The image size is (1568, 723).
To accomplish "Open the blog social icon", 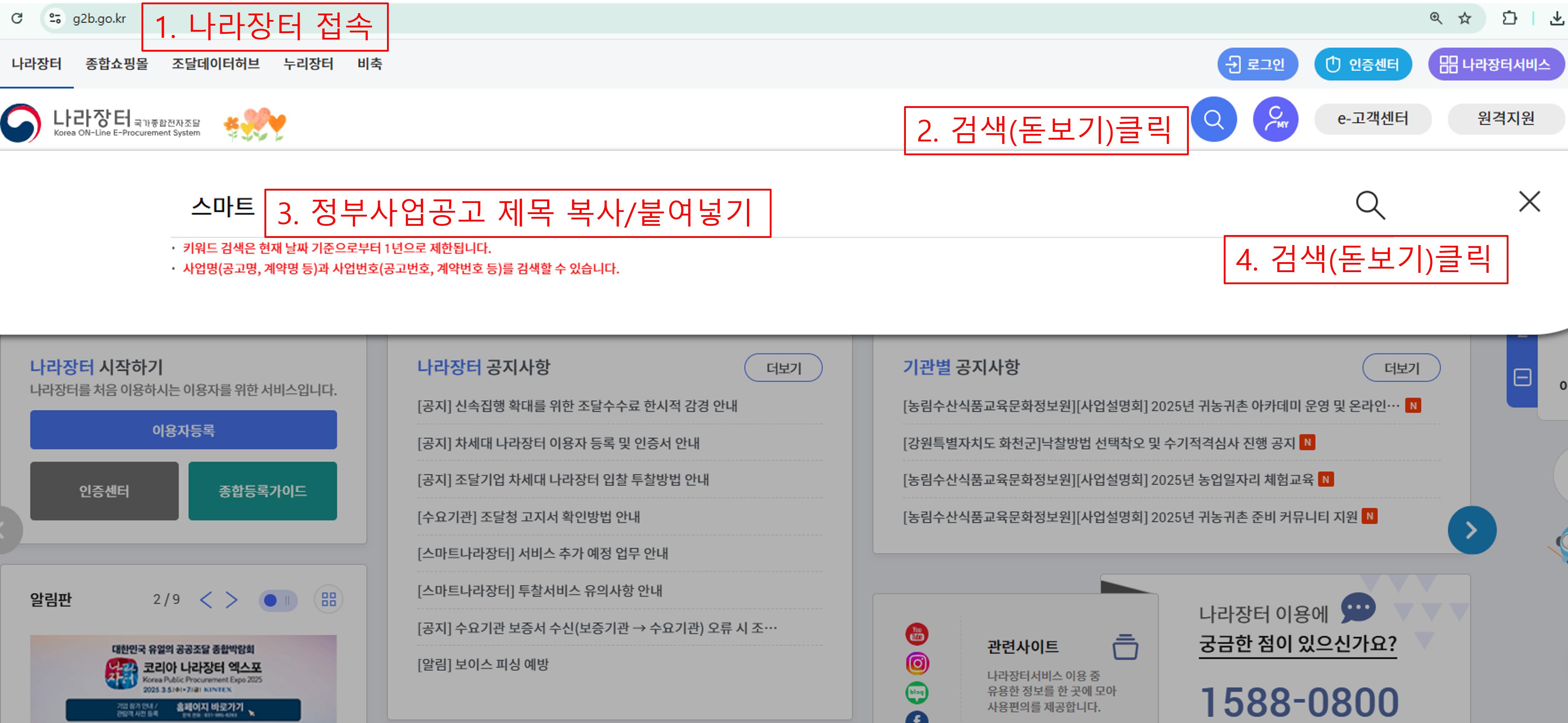I will click(917, 692).
